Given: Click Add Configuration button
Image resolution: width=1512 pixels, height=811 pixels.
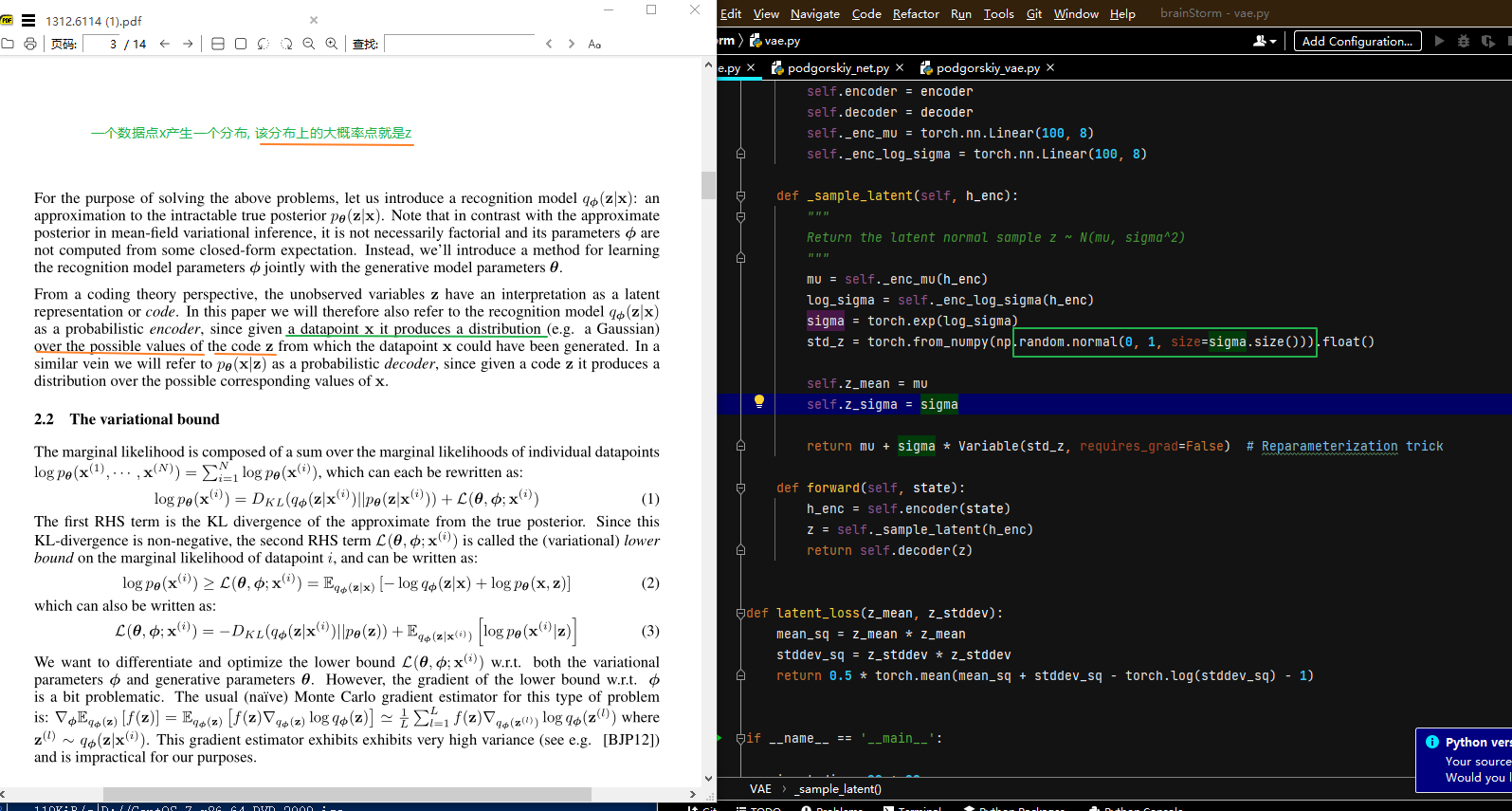Looking at the screenshot, I should [1357, 41].
